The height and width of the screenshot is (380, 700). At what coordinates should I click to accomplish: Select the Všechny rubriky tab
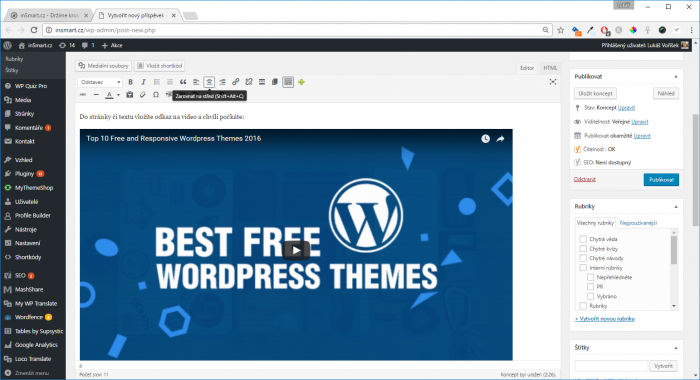(595, 223)
